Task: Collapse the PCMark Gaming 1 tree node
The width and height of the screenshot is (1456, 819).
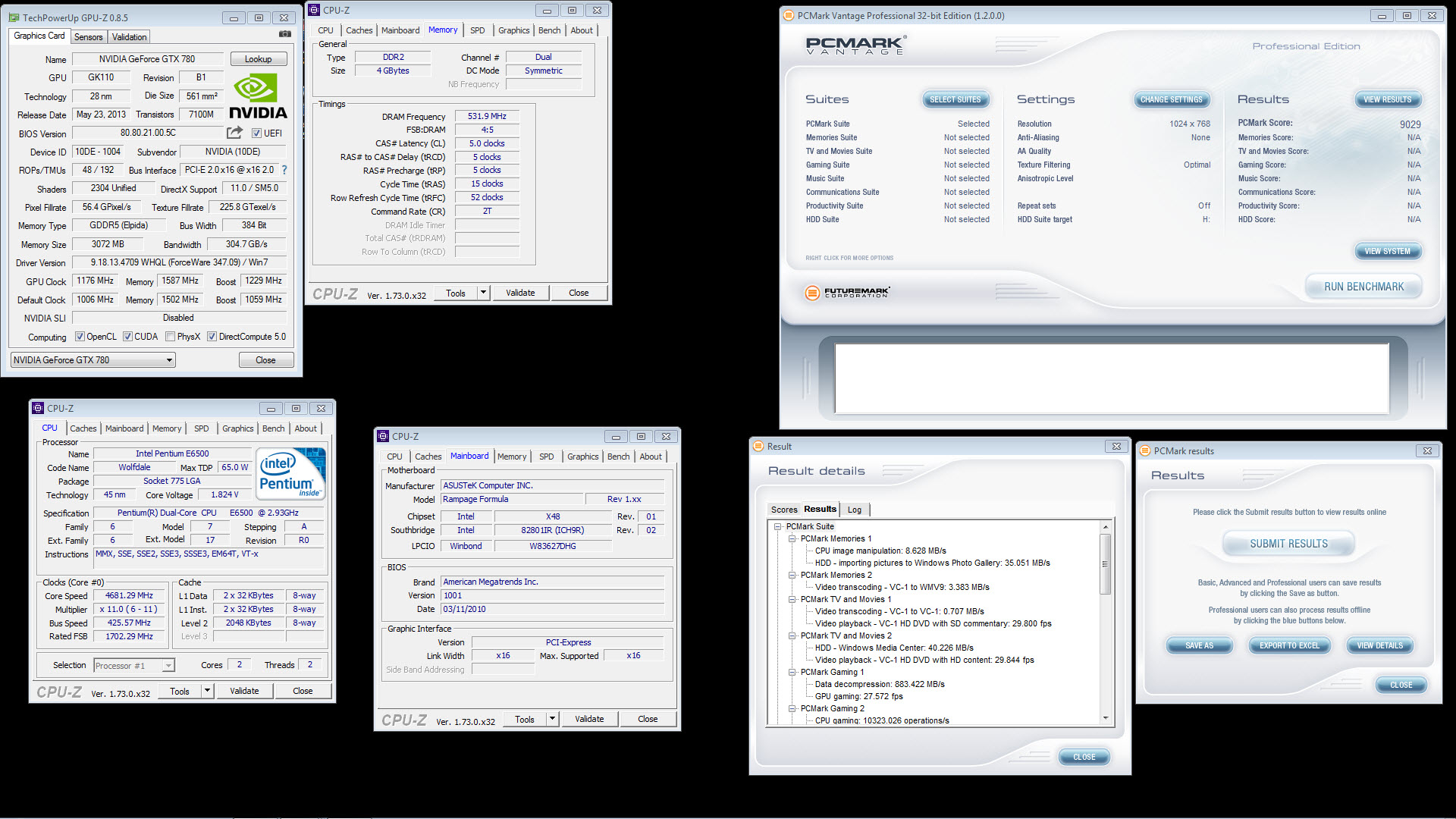Action: pyautogui.click(x=792, y=672)
